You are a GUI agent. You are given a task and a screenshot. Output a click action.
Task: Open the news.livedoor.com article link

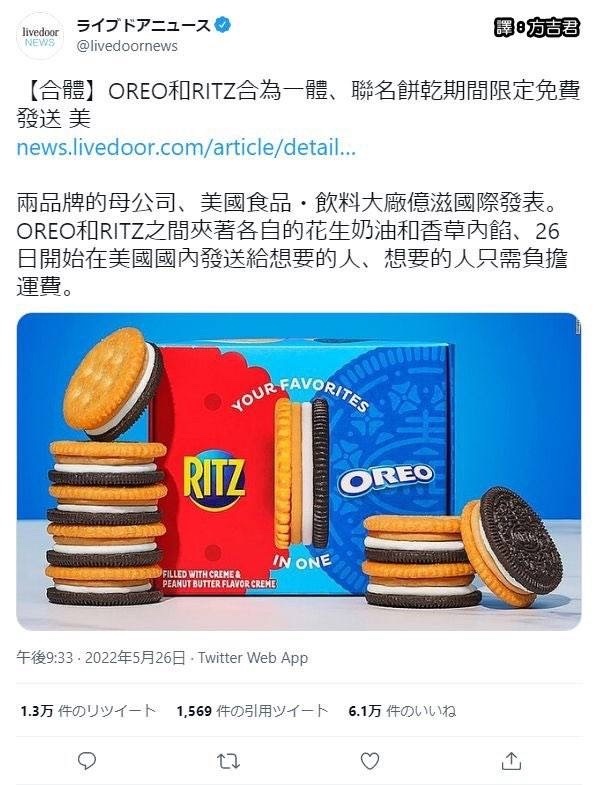pos(186,148)
